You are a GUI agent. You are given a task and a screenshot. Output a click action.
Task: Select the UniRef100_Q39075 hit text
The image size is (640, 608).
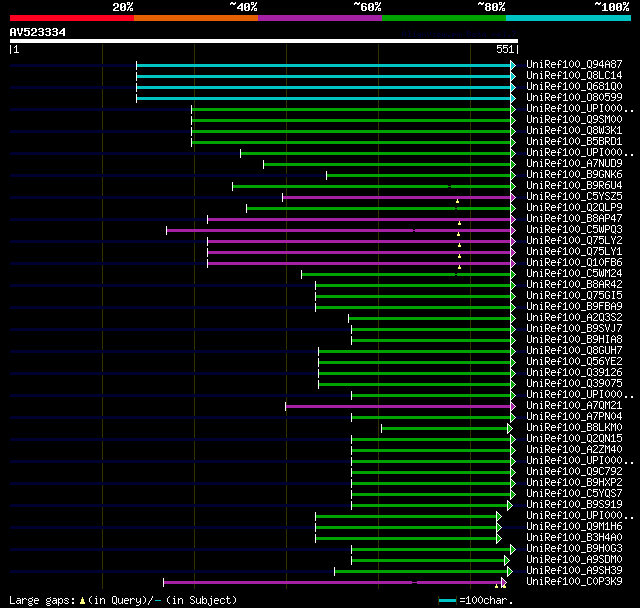click(574, 384)
